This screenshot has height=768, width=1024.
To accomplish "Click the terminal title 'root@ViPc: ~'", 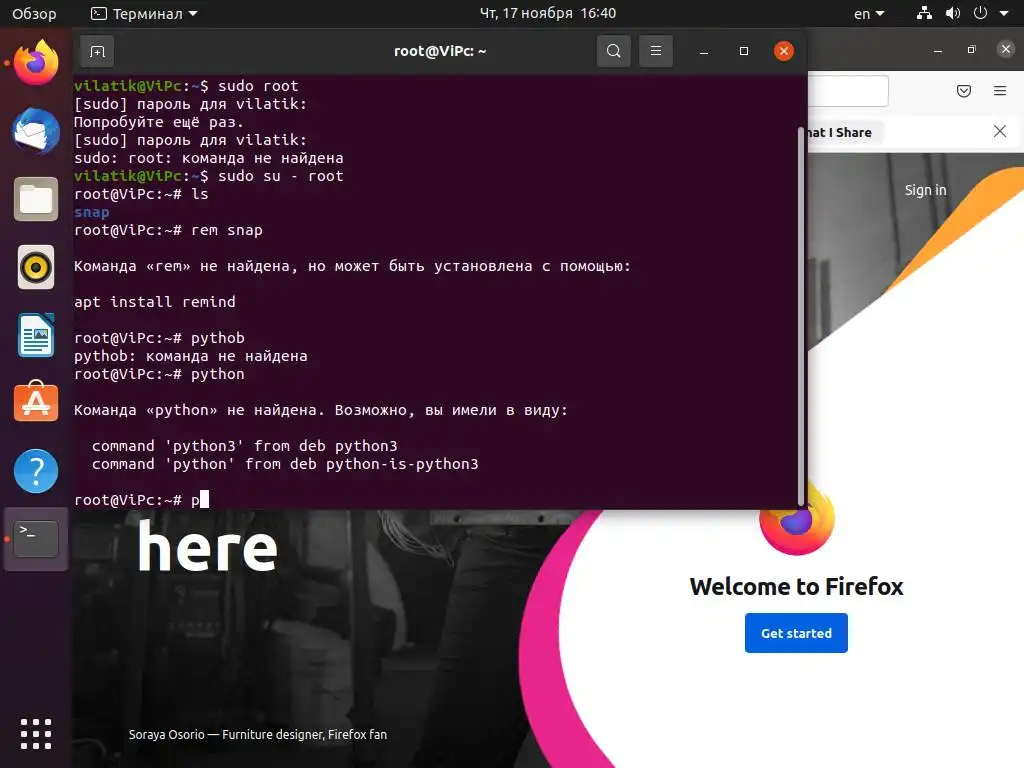I will pos(440,51).
